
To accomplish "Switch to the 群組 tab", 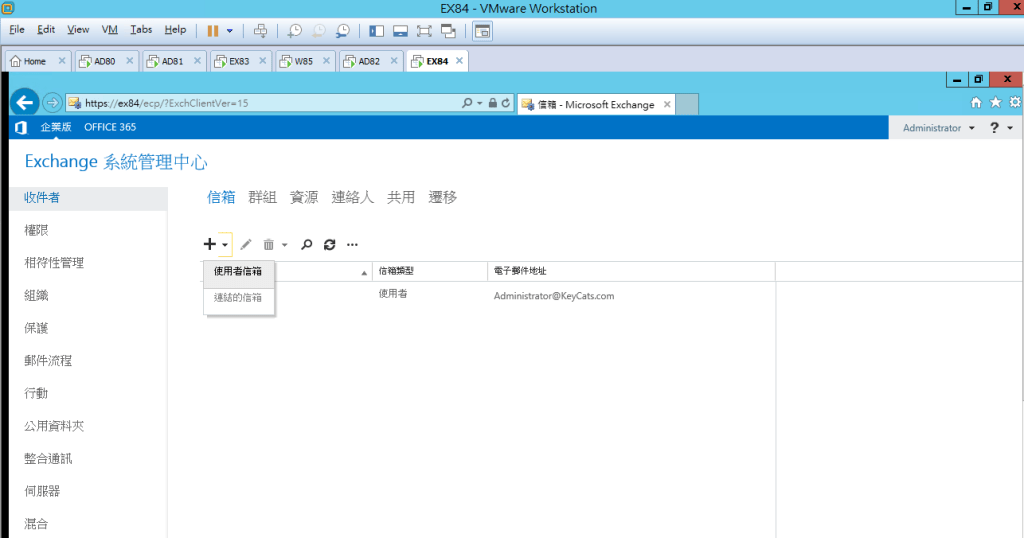I will pos(262,197).
